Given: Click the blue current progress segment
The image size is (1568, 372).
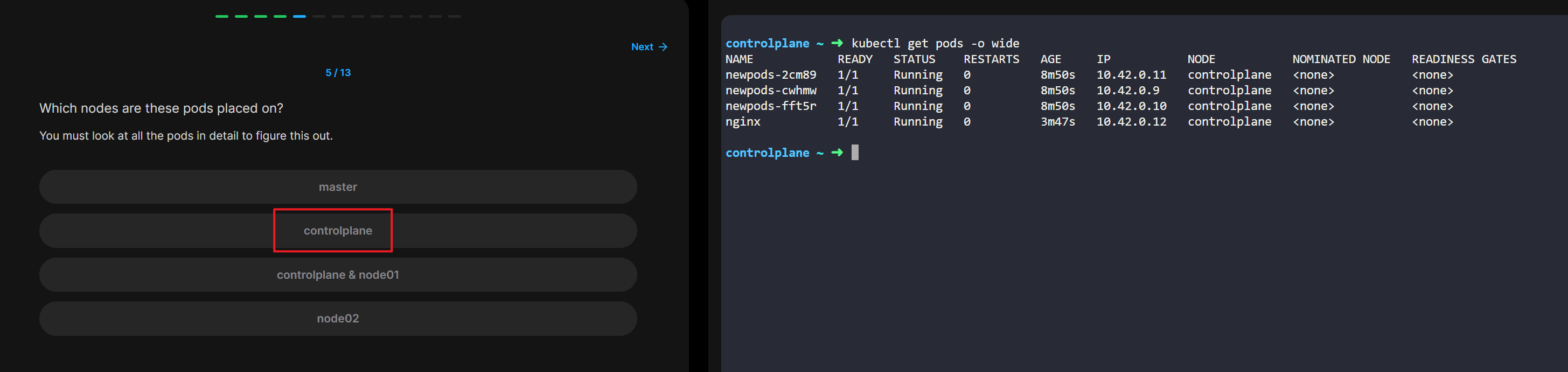Looking at the screenshot, I should 299,16.
